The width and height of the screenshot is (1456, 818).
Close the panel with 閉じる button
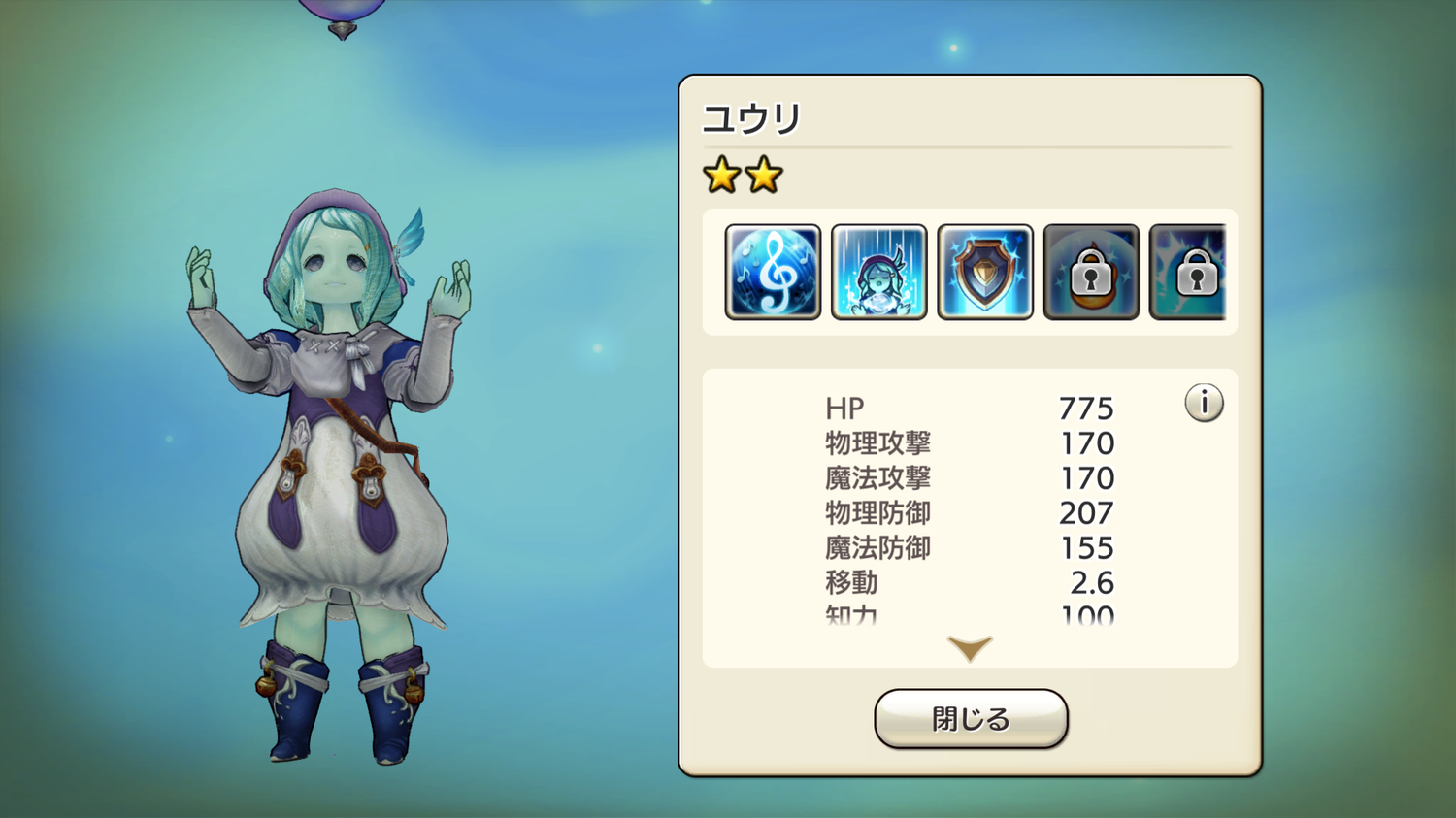coord(971,719)
